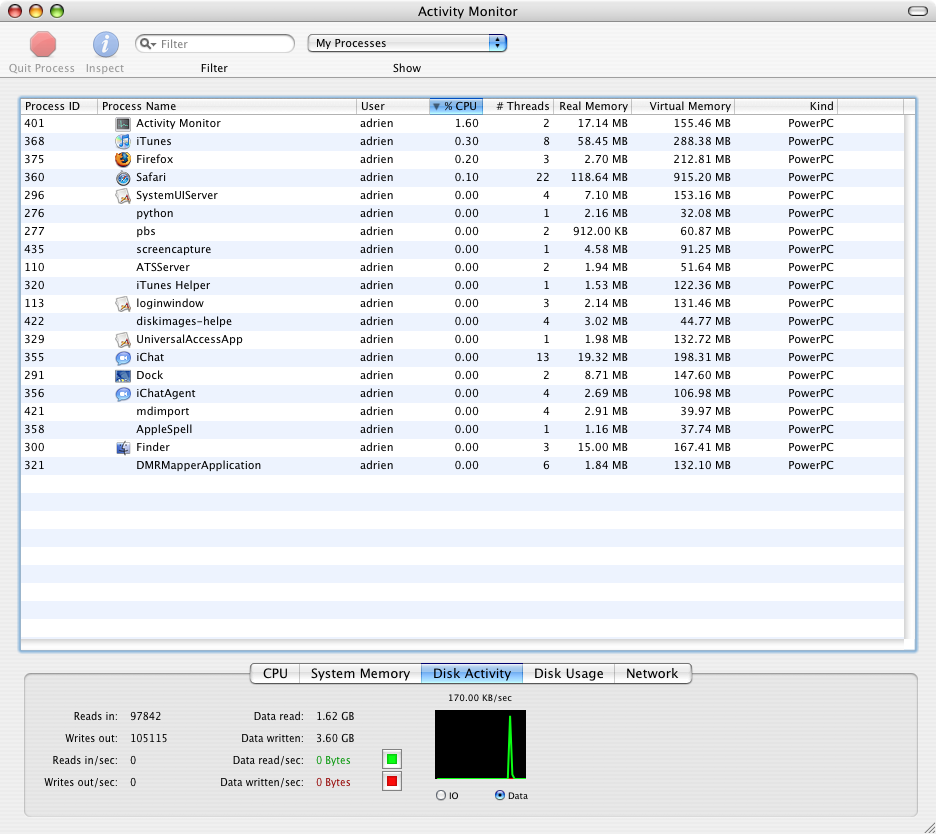Screen dimensions: 936x834
Task: Open the My Processes show dropdown
Action: [407, 43]
